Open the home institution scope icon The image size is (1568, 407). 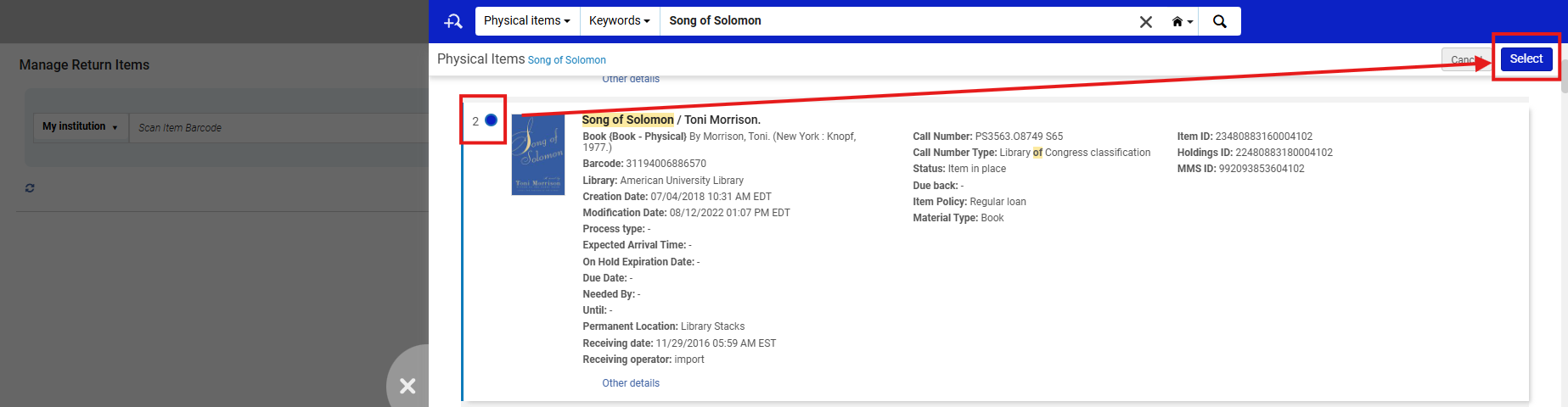(1182, 21)
